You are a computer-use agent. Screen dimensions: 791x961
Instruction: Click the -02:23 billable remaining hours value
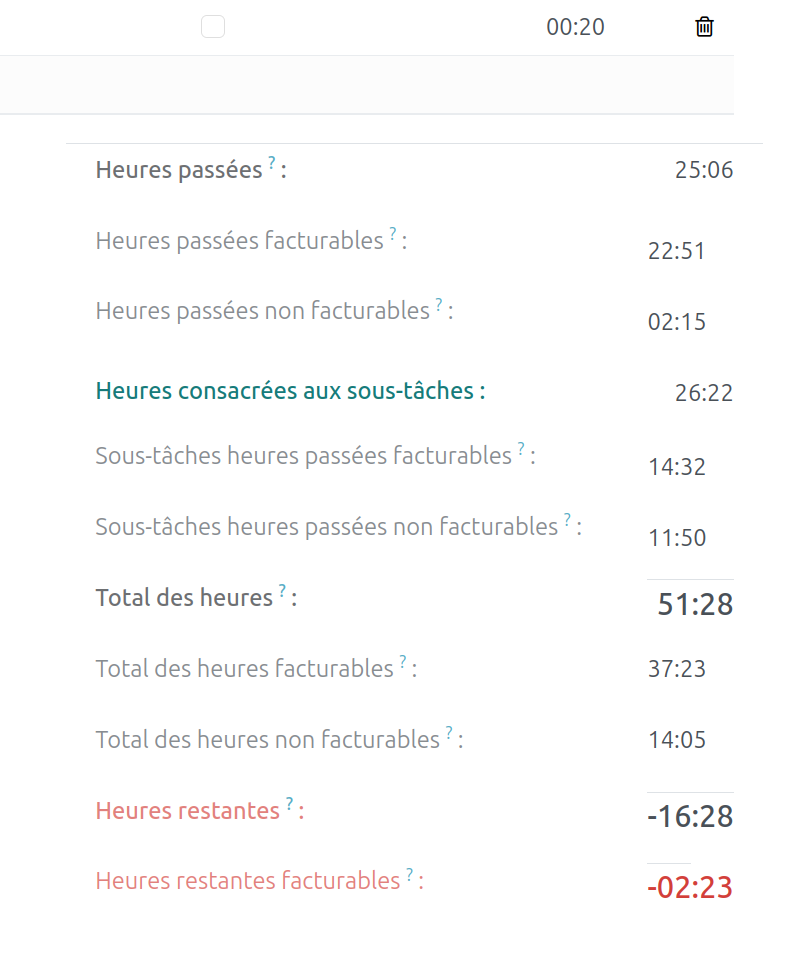tap(691, 887)
